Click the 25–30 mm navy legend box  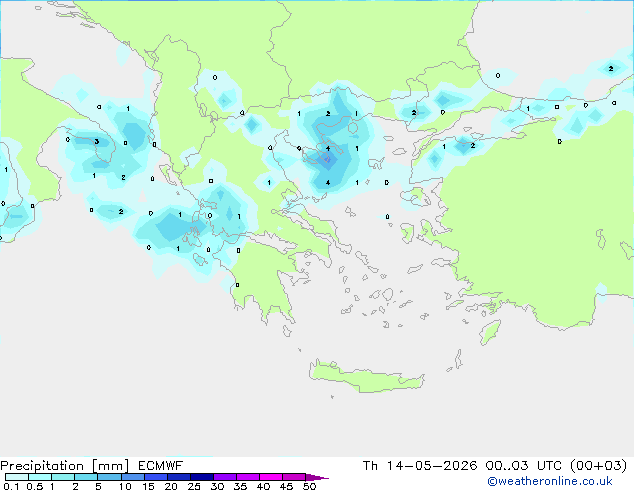point(202,477)
